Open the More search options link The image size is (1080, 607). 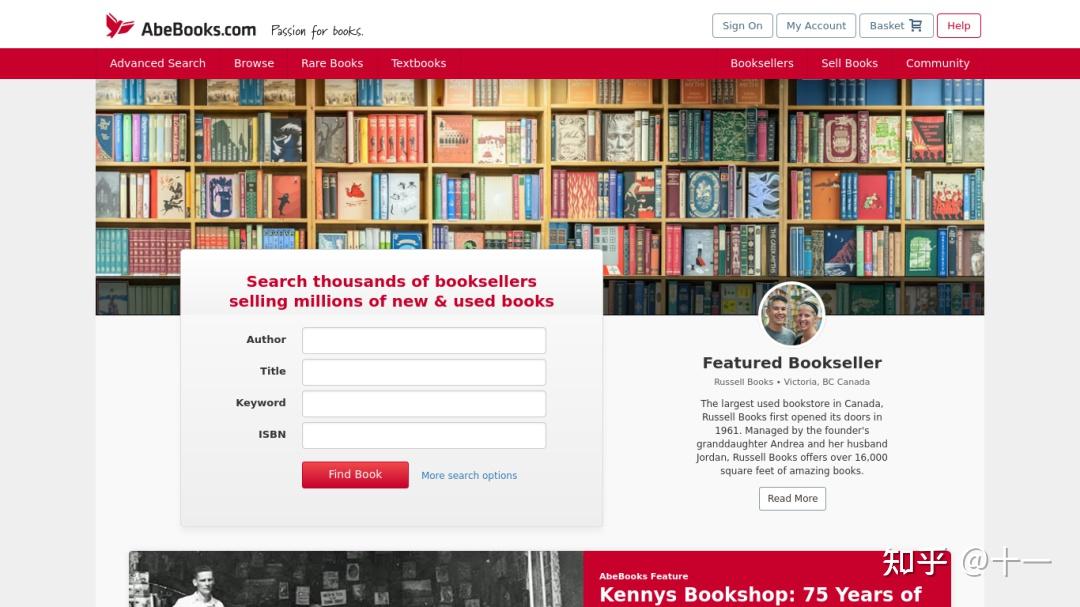pos(469,475)
